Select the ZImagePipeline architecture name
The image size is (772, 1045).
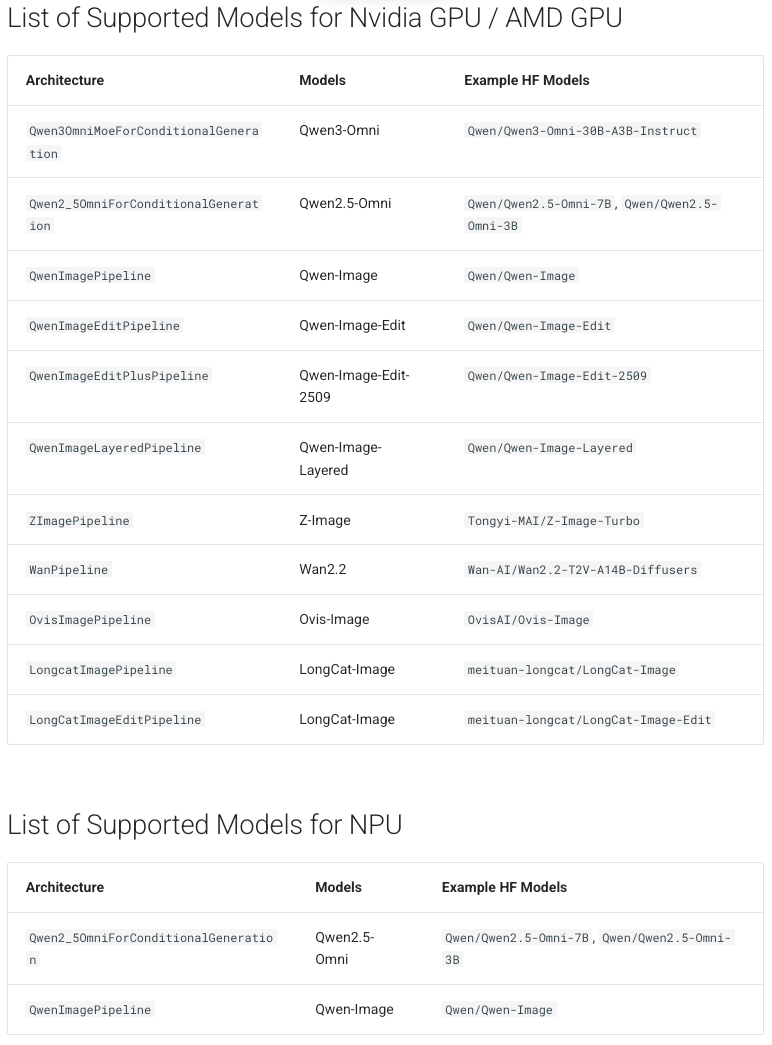coord(79,521)
